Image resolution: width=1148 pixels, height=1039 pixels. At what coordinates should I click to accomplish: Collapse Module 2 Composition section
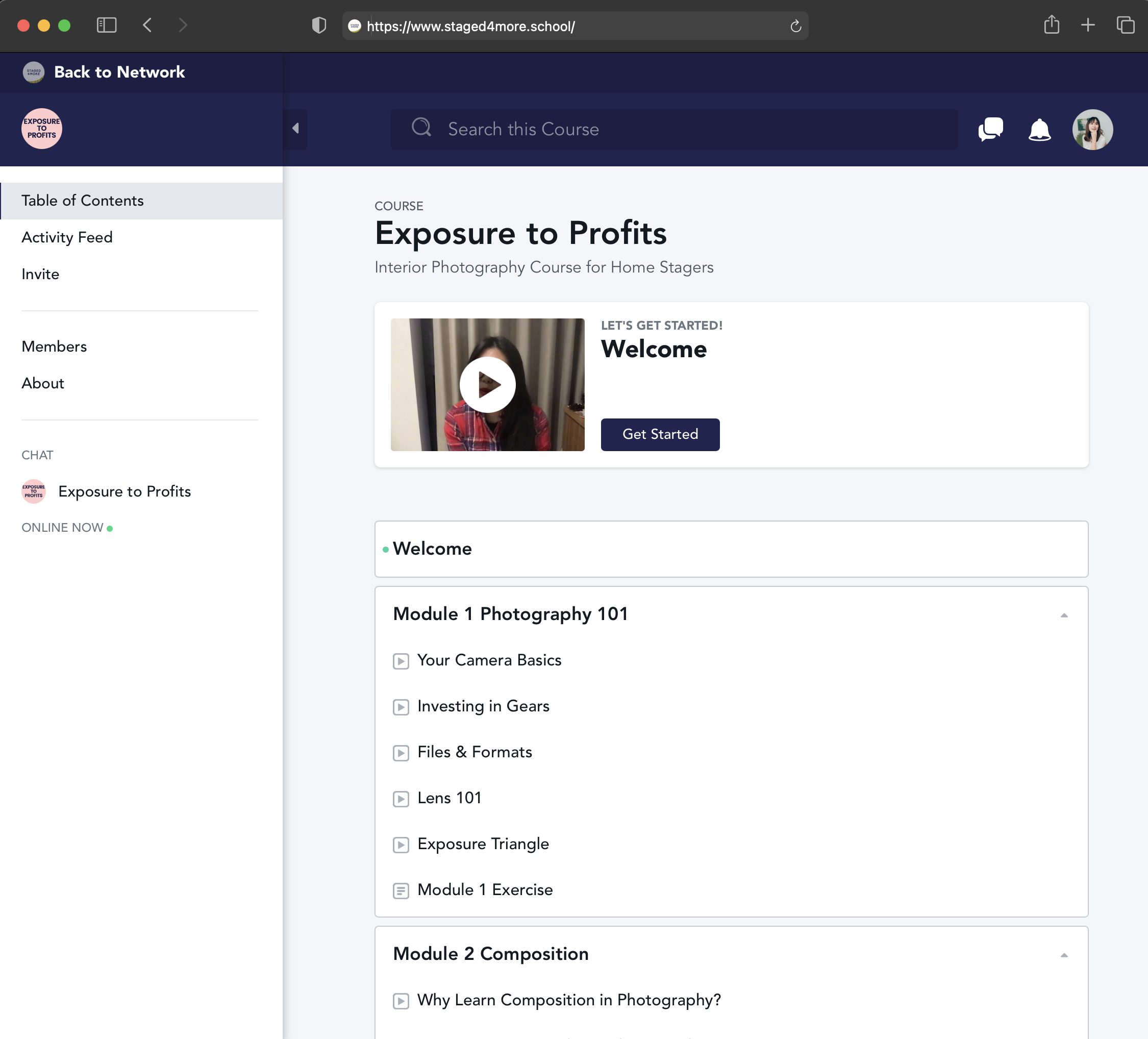click(x=1063, y=955)
